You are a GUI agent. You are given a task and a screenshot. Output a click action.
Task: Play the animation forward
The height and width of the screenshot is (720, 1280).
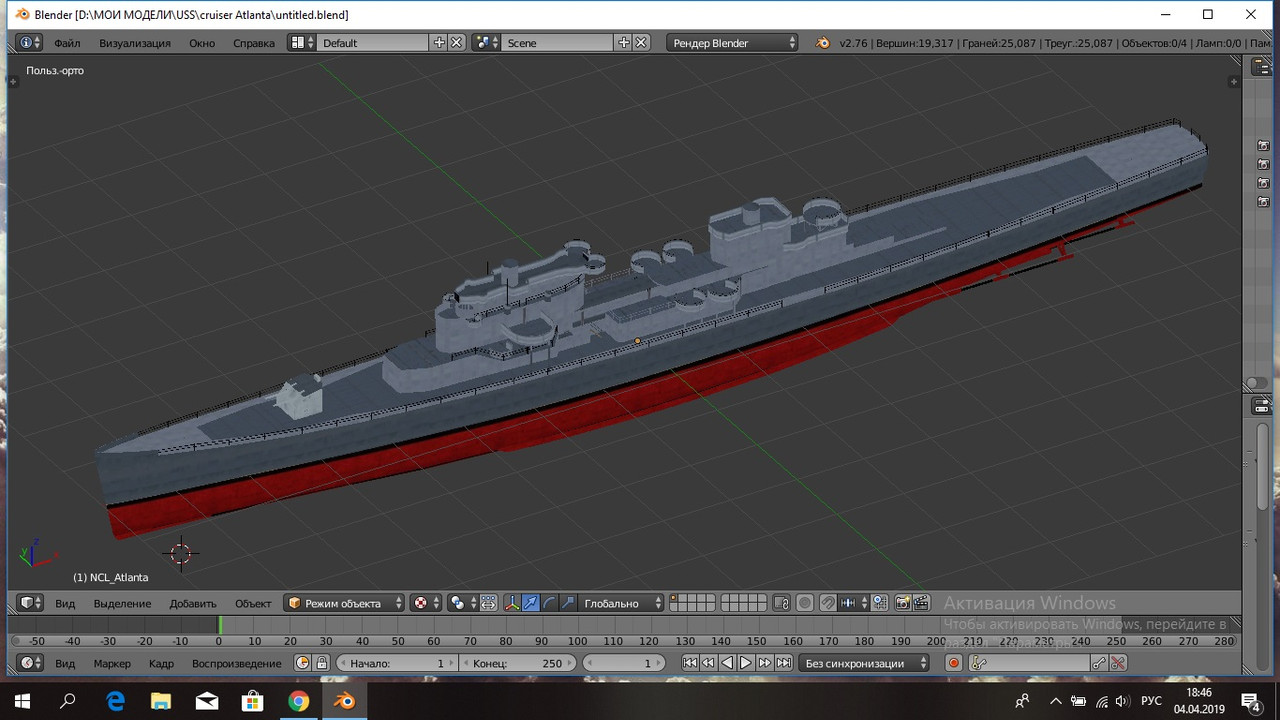click(x=746, y=663)
